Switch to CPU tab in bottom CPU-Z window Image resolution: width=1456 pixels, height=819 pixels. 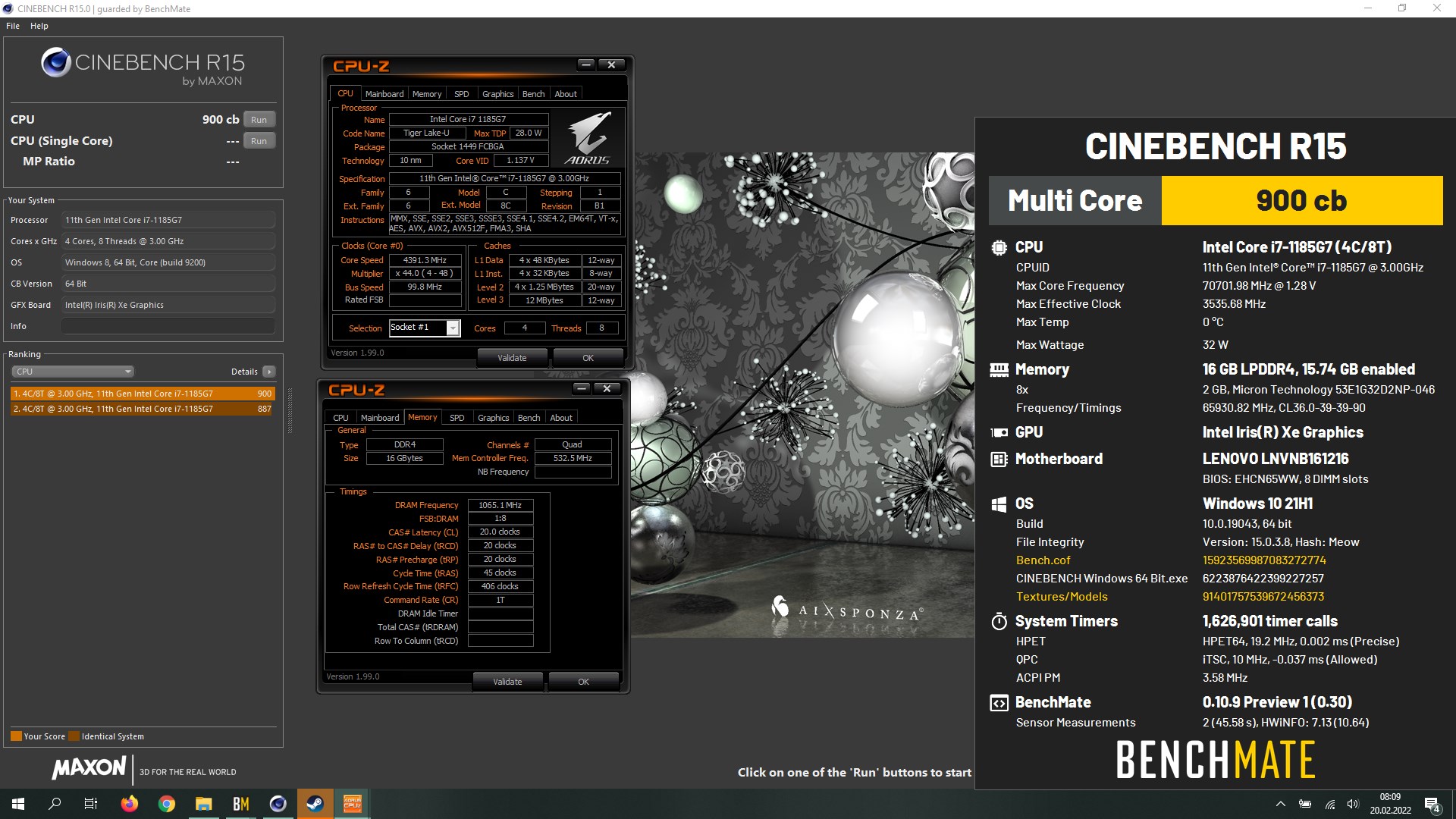(341, 418)
